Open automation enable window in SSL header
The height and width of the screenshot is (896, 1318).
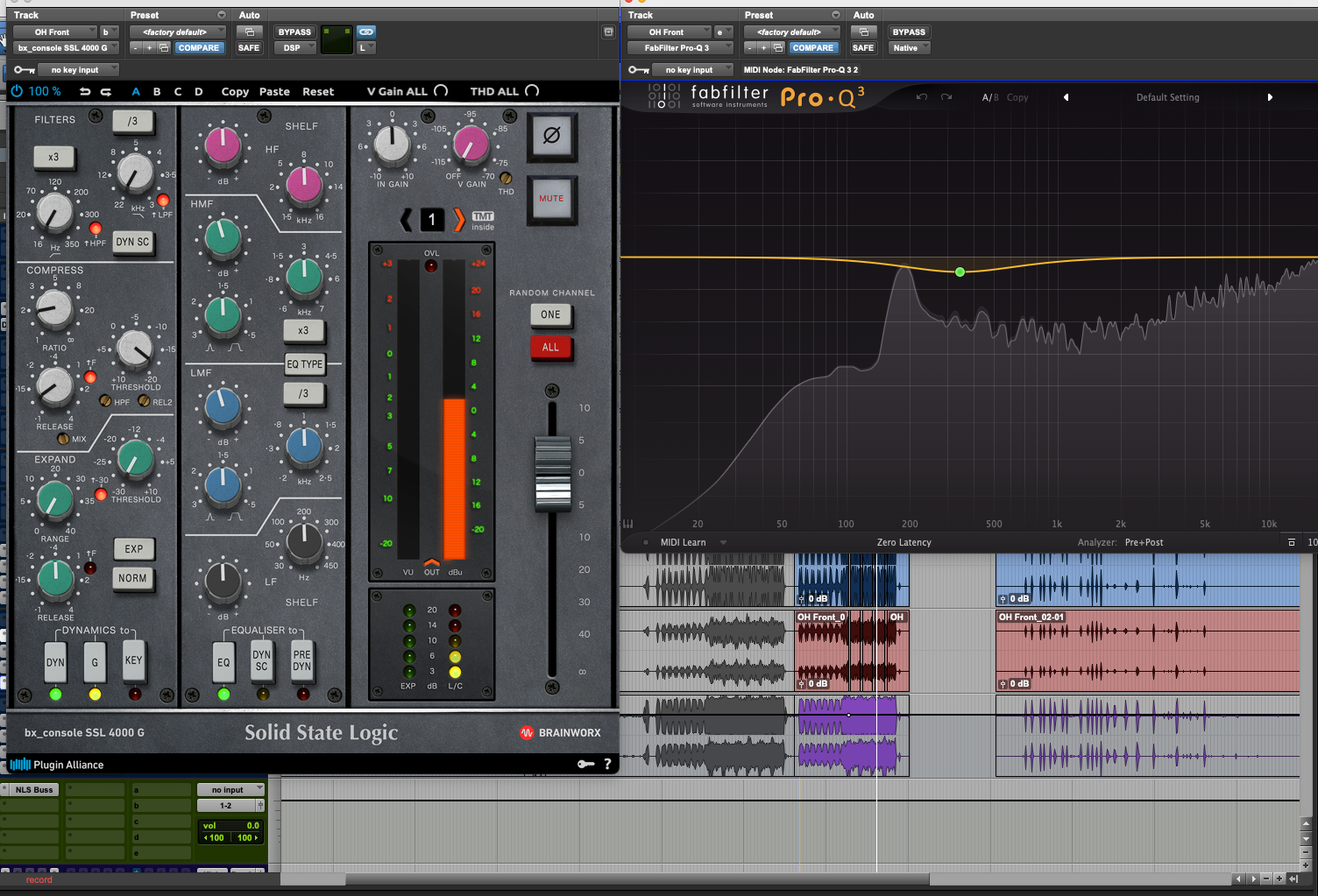(250, 32)
